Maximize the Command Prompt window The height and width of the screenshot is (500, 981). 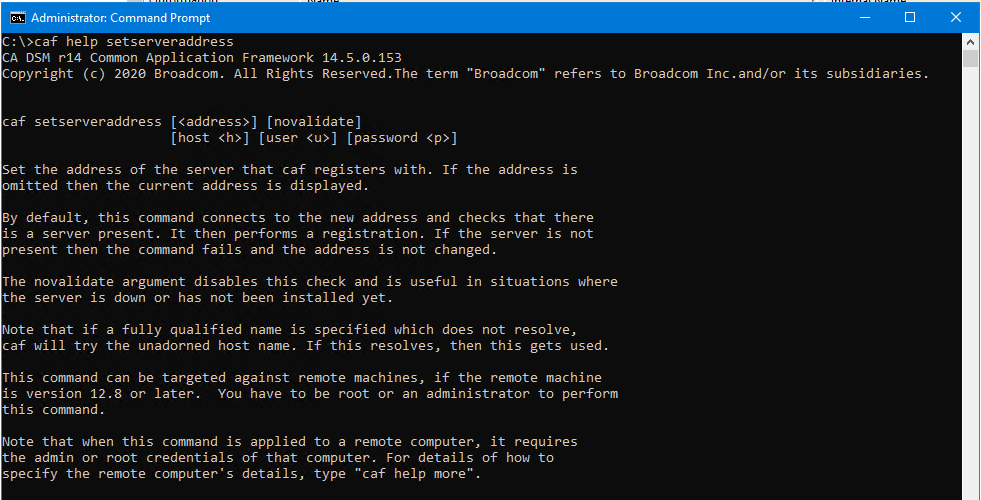click(910, 17)
